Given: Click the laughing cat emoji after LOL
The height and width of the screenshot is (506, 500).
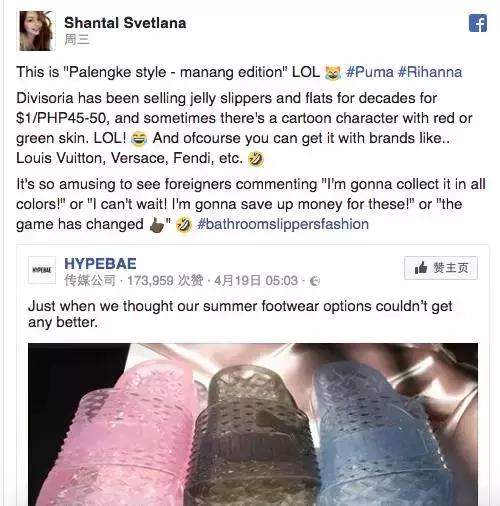Looking at the screenshot, I should [333, 73].
